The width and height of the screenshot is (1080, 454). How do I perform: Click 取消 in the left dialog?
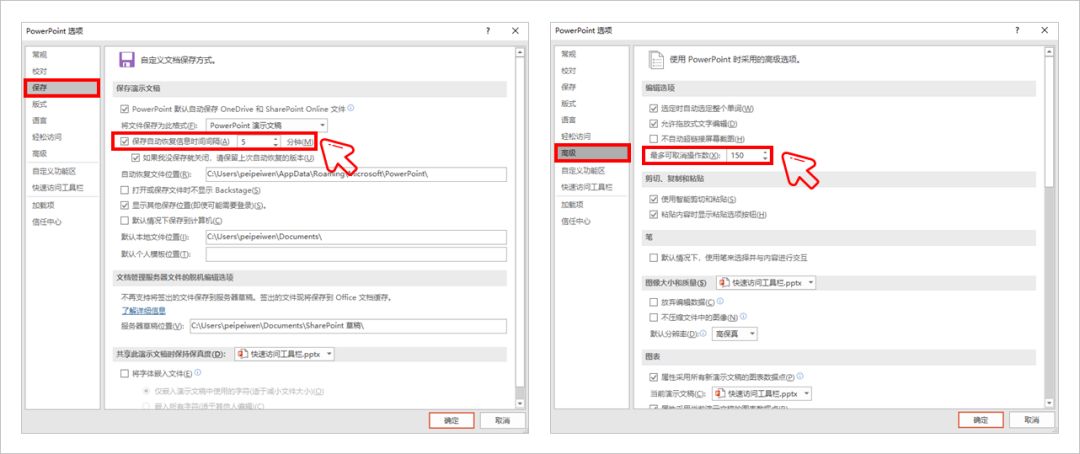[x=501, y=421]
